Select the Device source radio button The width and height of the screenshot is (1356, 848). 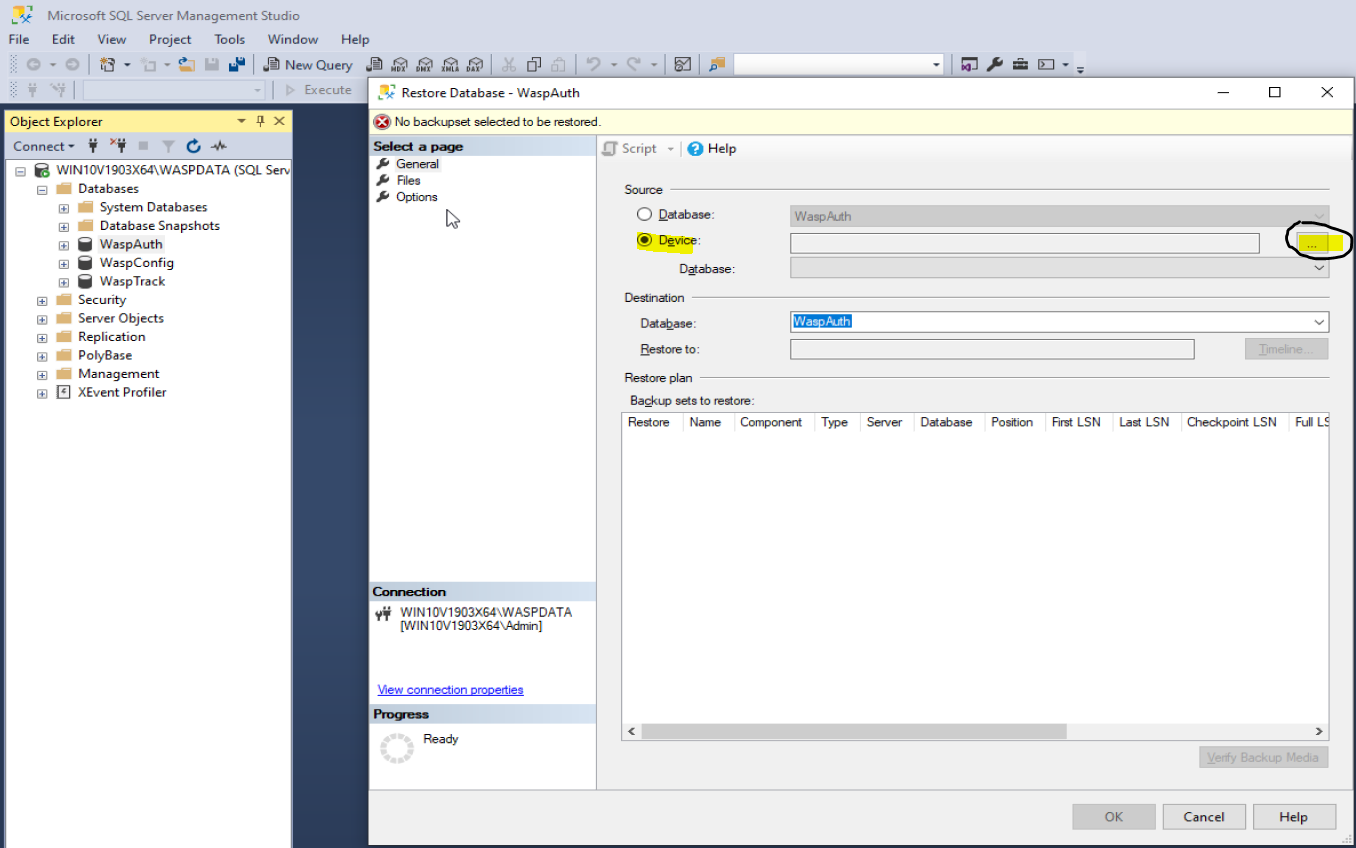[x=644, y=241]
